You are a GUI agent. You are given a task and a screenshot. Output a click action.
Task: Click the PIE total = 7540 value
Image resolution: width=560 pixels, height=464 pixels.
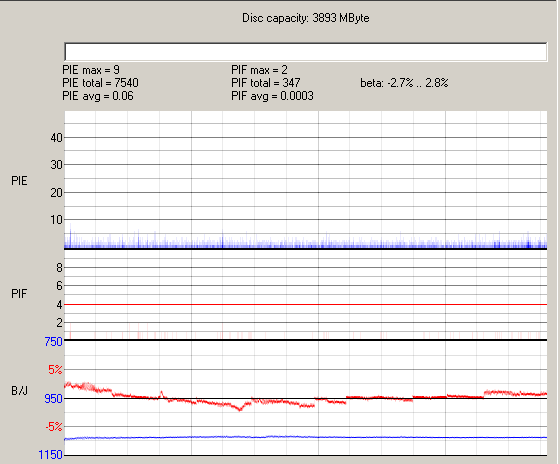(100, 83)
